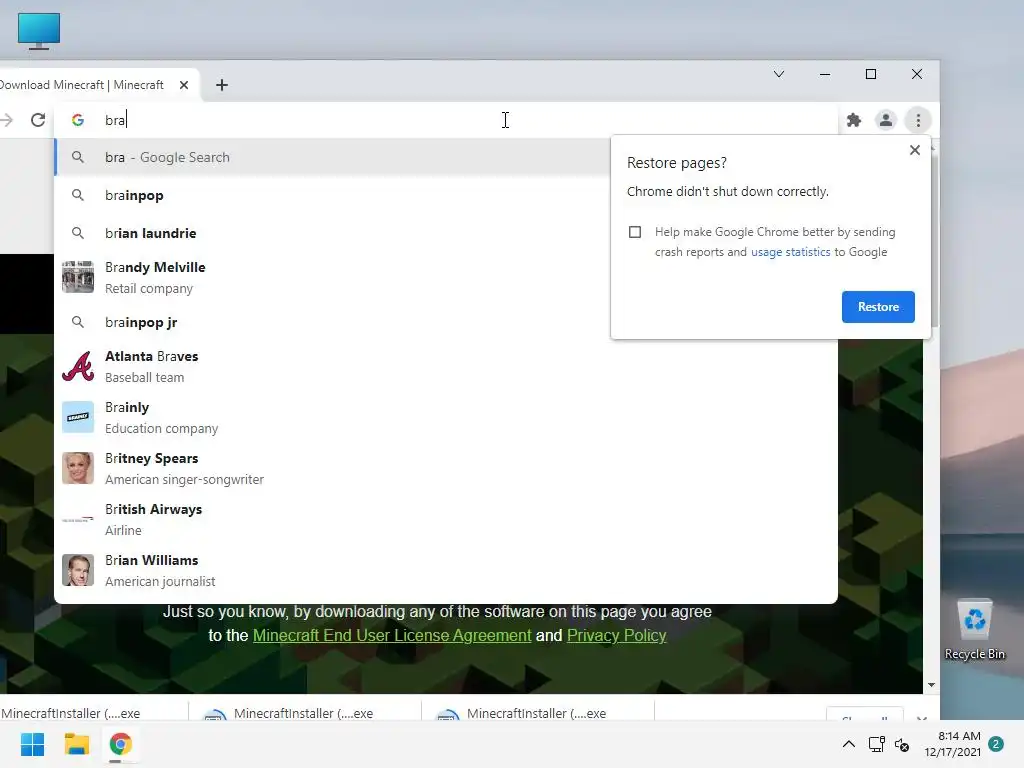
Task: Open File Explorer from the taskbar
Action: click(76, 744)
